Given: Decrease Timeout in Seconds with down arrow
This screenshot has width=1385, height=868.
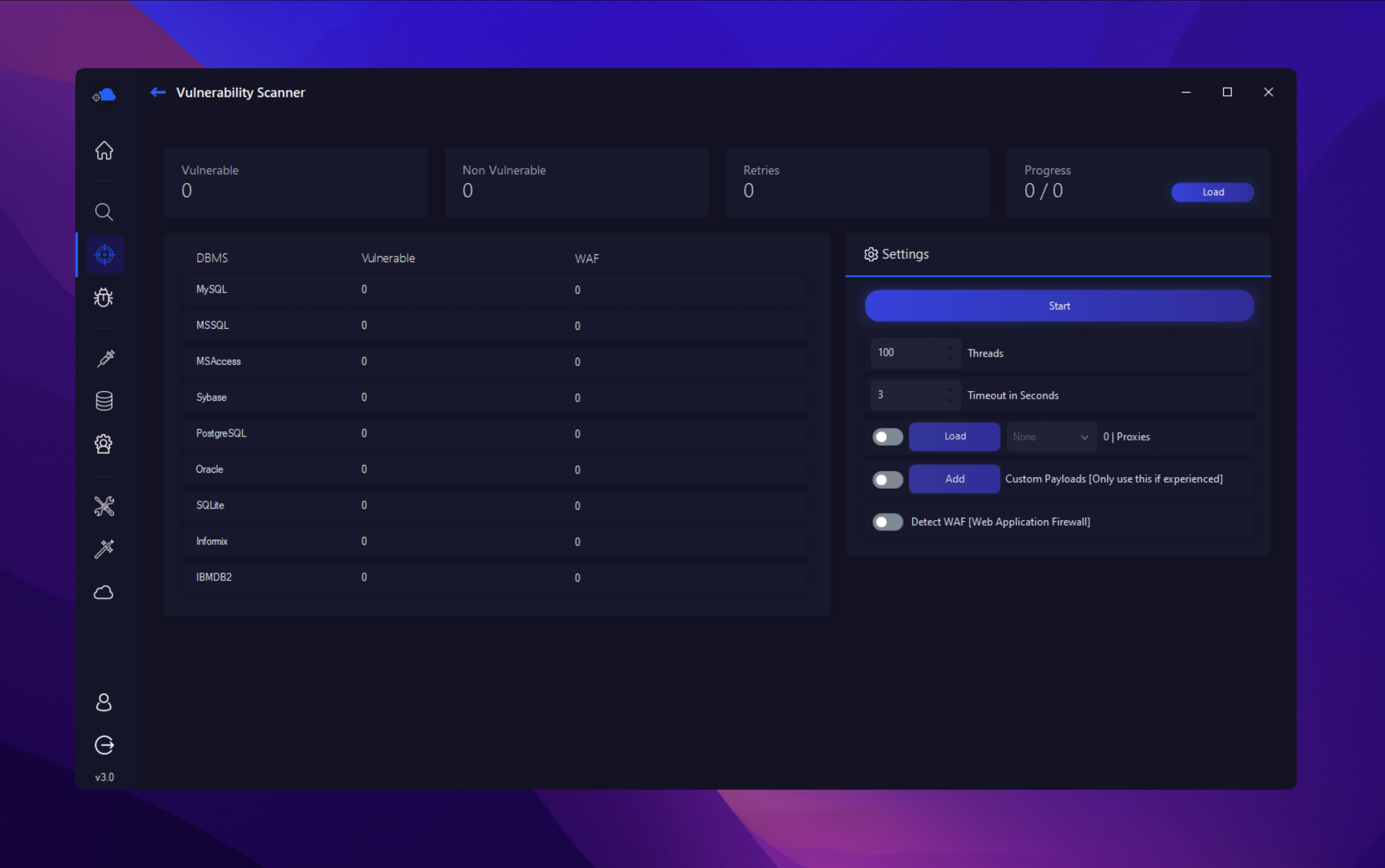Looking at the screenshot, I should tap(950, 400).
